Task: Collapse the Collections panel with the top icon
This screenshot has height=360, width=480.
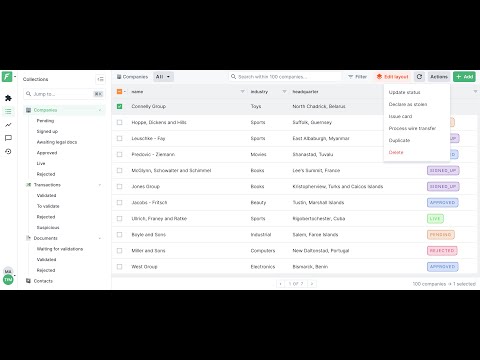Action: pos(100,79)
